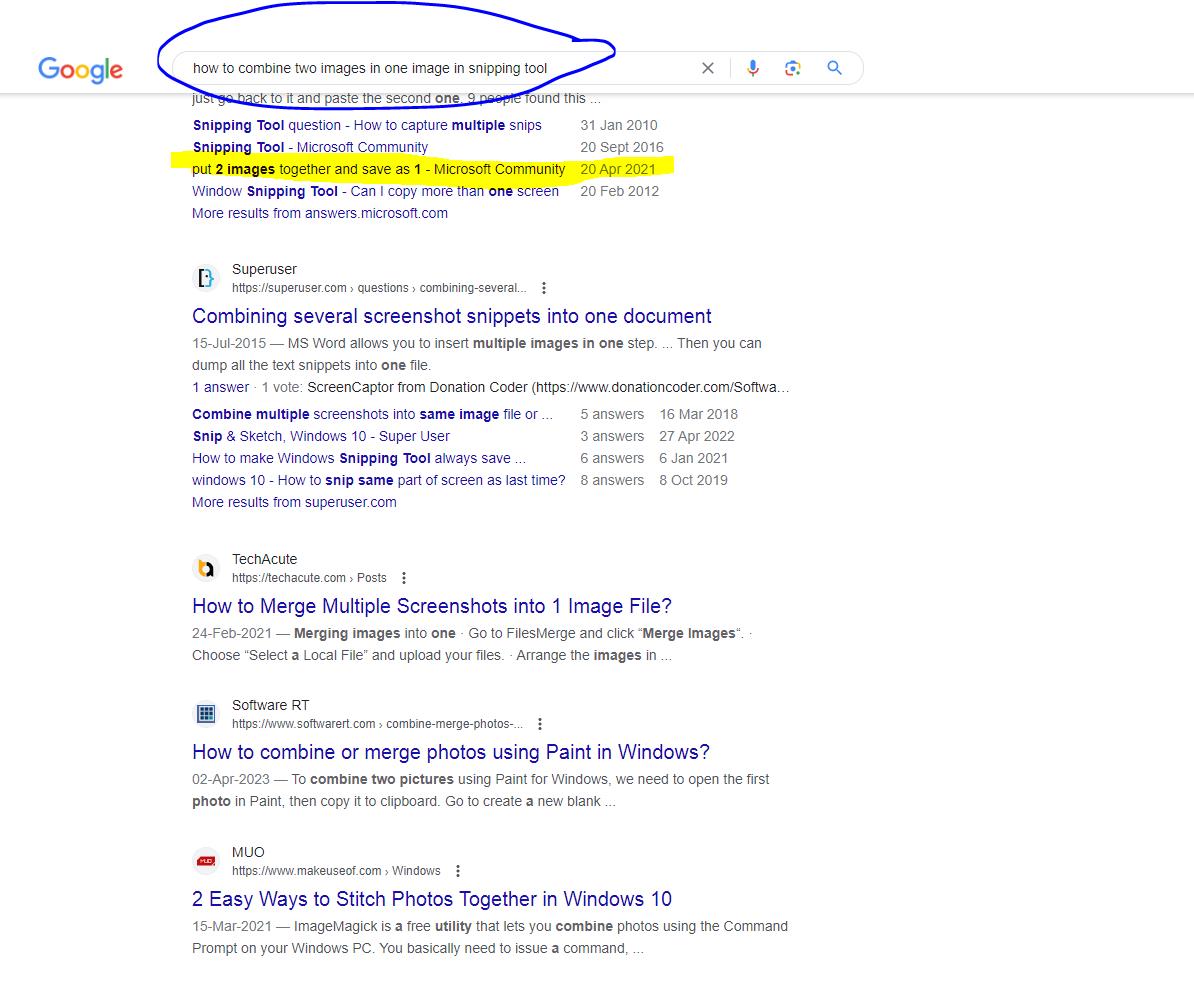The image size is (1194, 988).
Task: Click the '5 answers' text
Action: (x=612, y=414)
